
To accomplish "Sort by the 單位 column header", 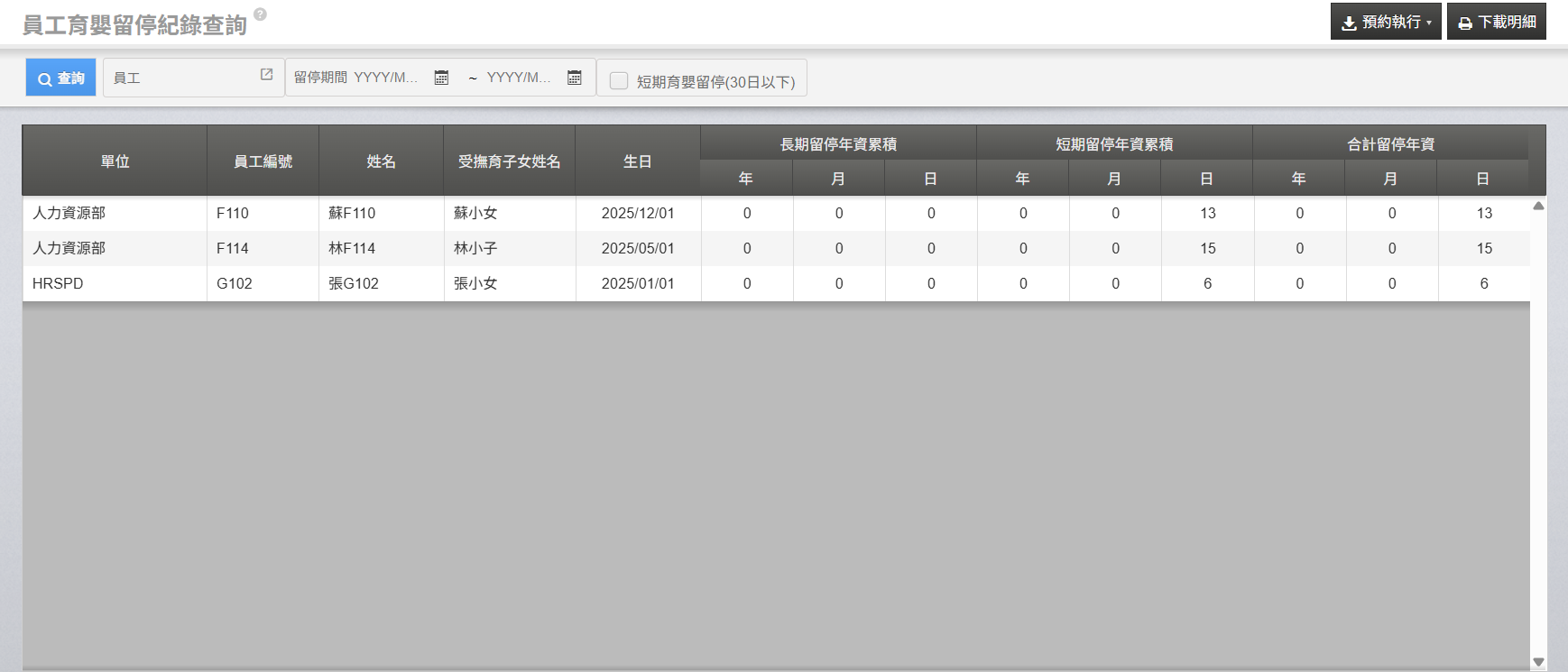I will pyautogui.click(x=115, y=161).
